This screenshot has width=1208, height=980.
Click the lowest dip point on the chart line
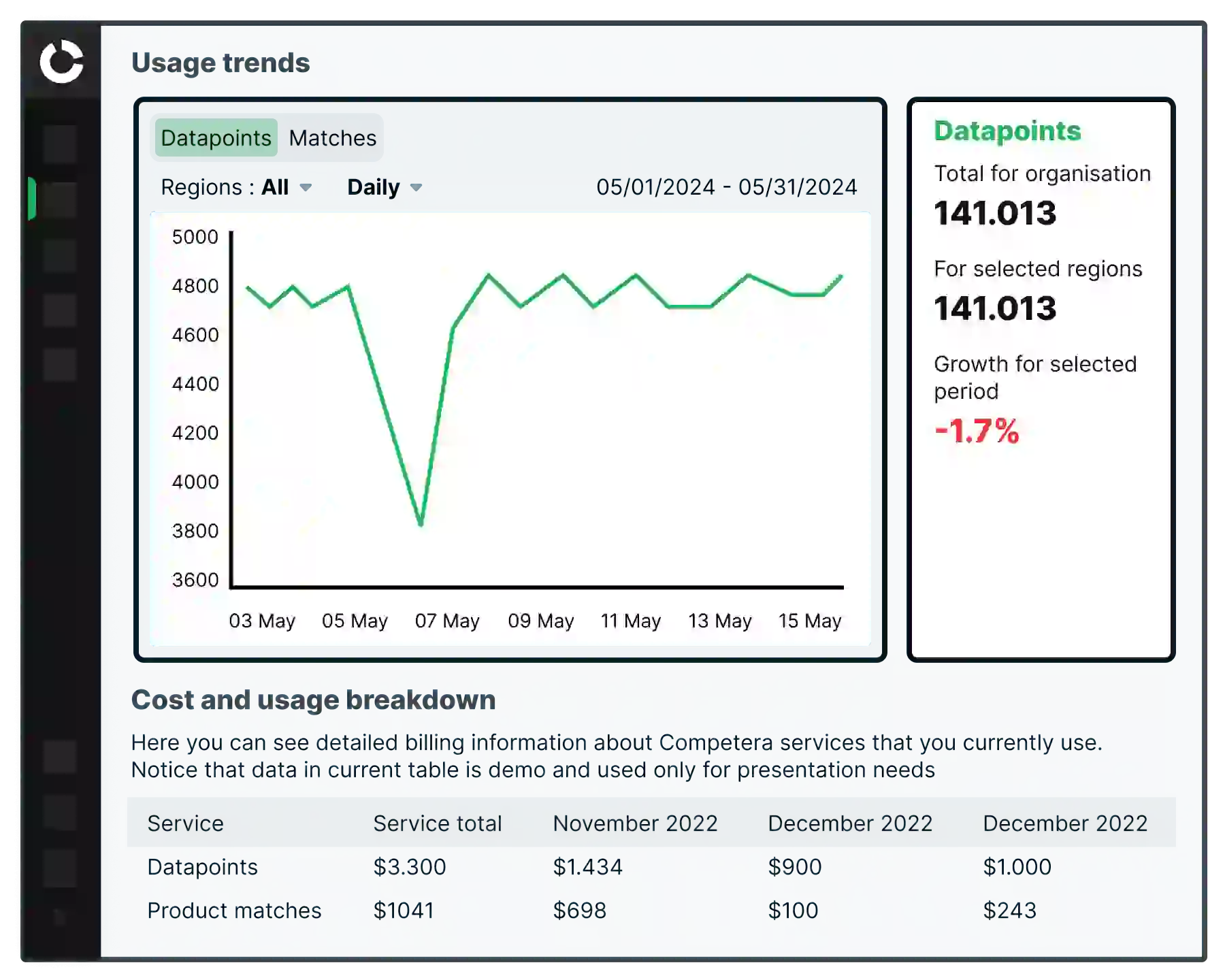(421, 524)
